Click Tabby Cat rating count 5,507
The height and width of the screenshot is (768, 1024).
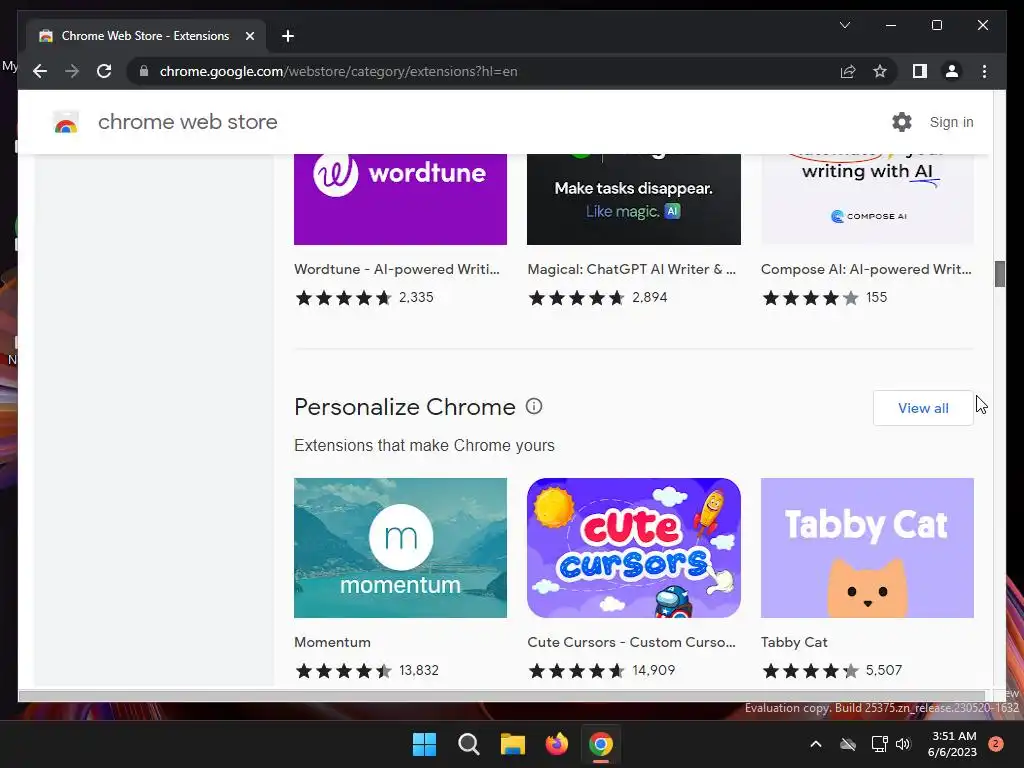[884, 670]
